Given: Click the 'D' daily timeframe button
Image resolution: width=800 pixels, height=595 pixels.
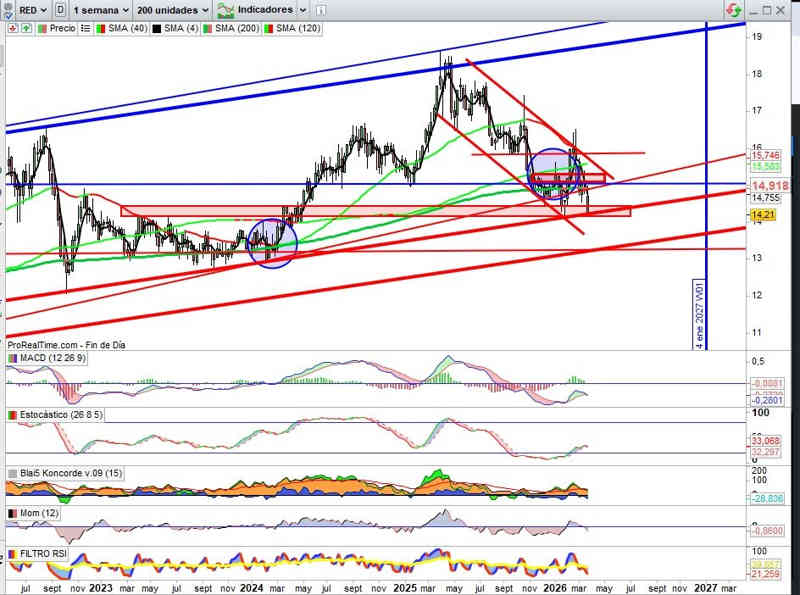Looking at the screenshot, I should tap(62, 9).
